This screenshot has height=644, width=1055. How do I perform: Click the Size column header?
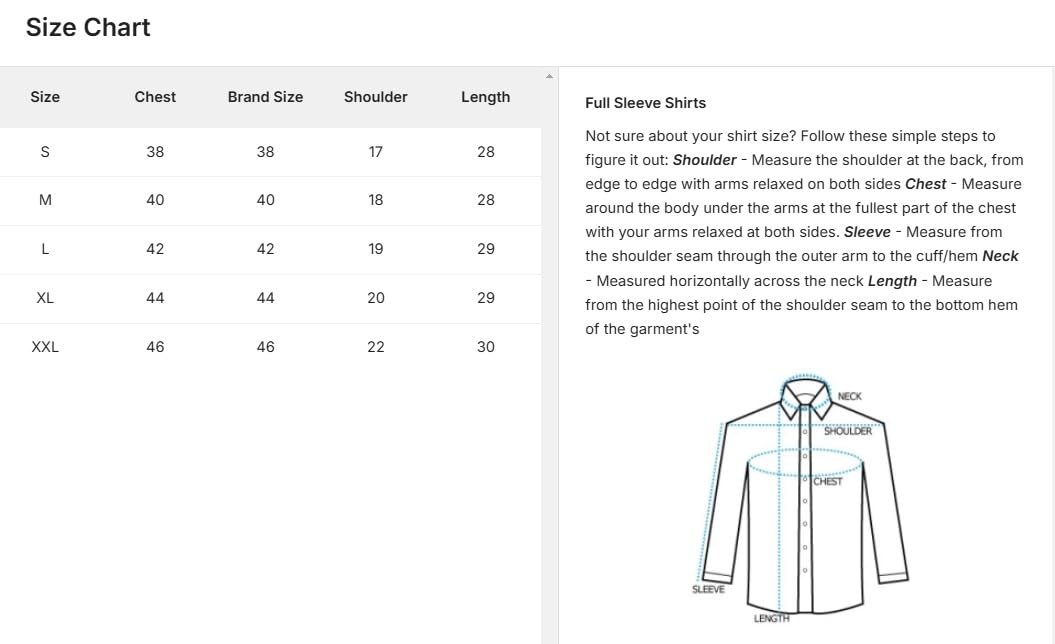pyautogui.click(x=45, y=97)
